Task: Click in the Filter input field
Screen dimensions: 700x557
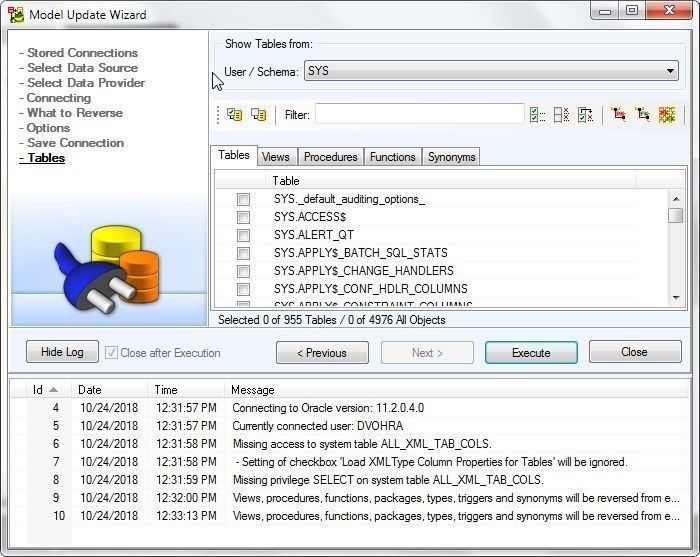Action: 420,114
